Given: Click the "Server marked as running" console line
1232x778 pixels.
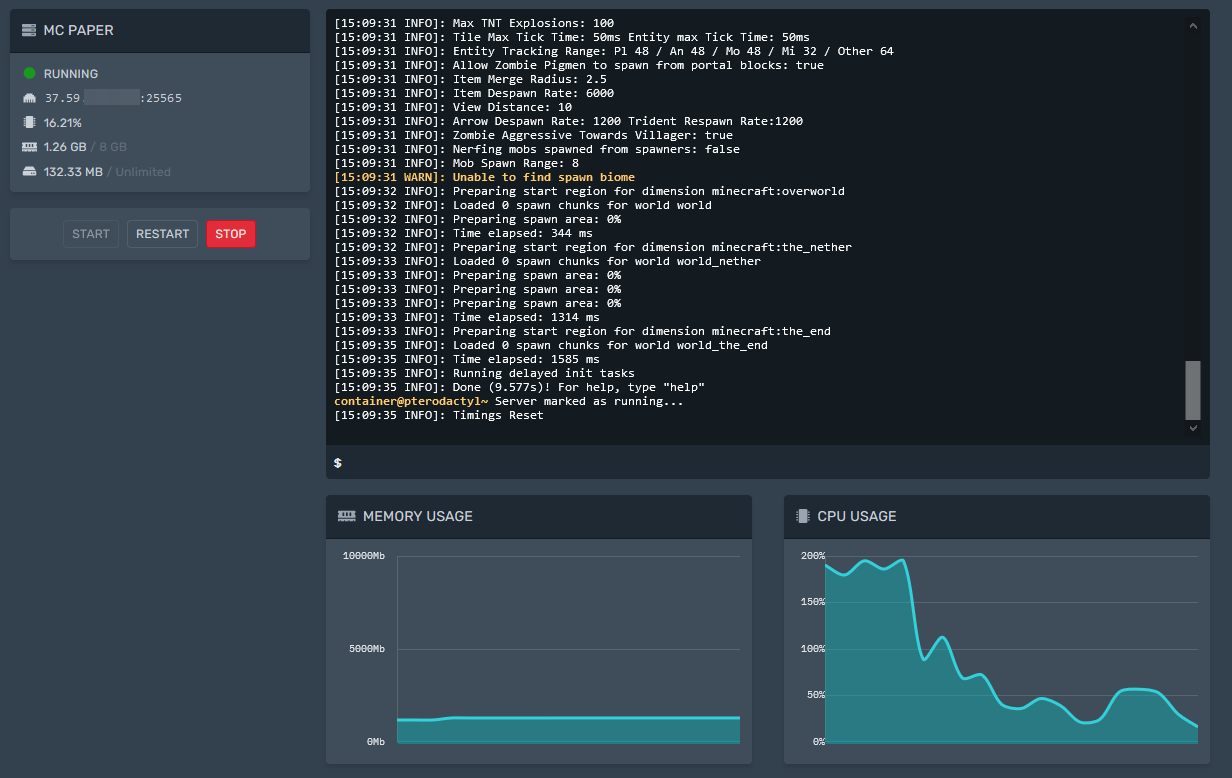Looking at the screenshot, I should click(x=509, y=401).
